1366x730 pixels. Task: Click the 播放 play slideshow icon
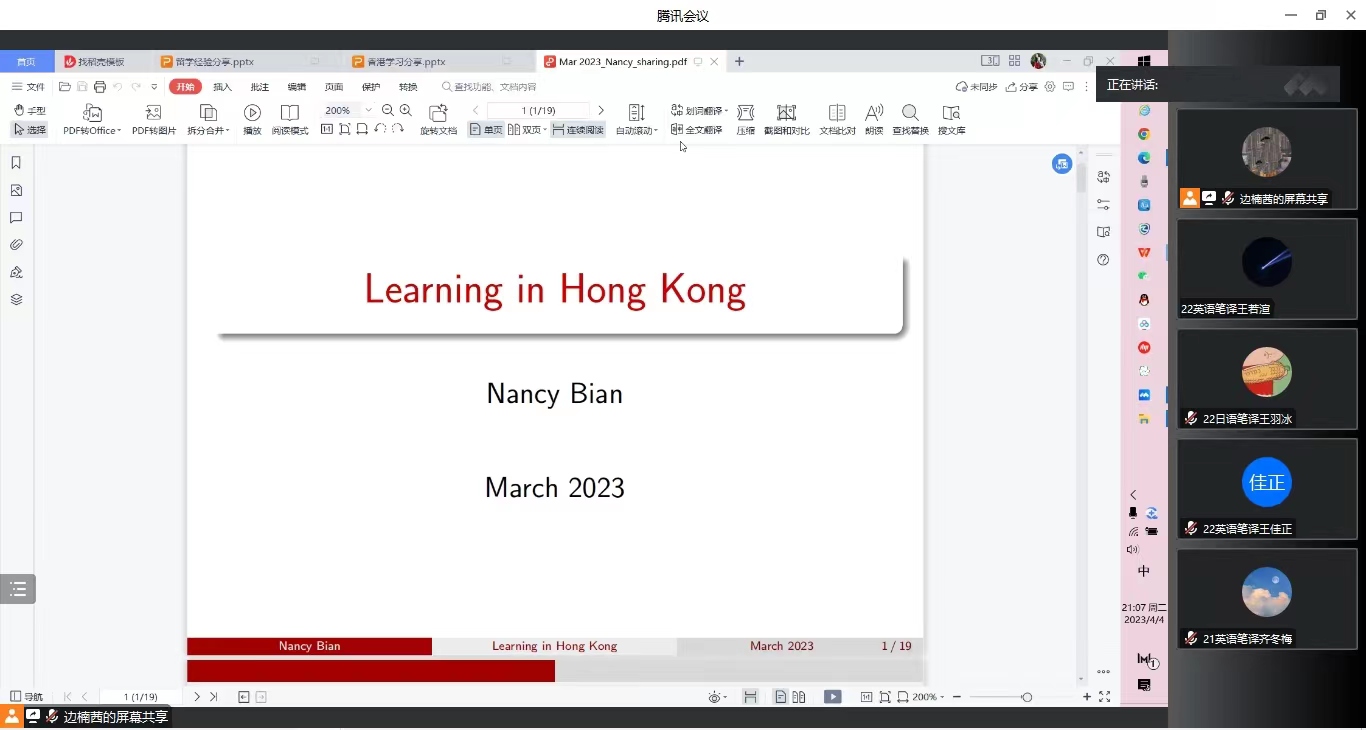252,113
